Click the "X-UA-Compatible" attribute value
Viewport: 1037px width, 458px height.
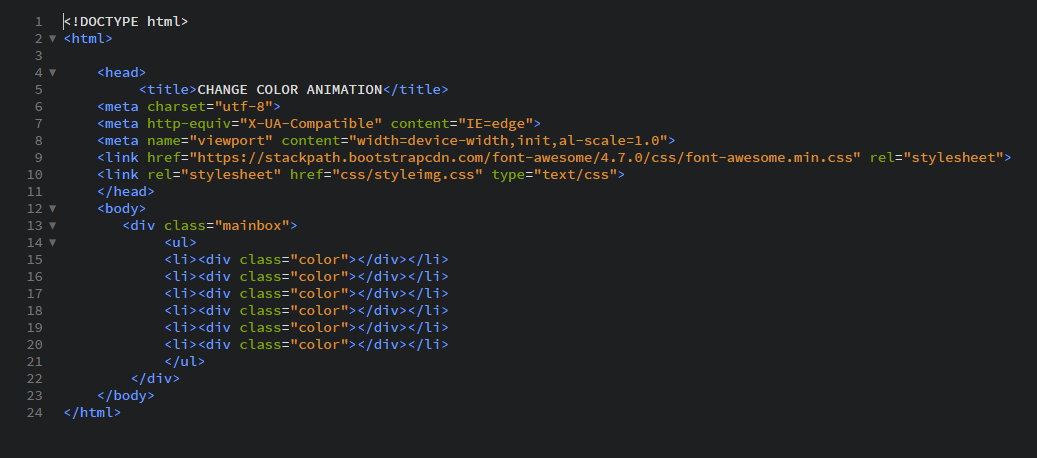click(x=311, y=124)
